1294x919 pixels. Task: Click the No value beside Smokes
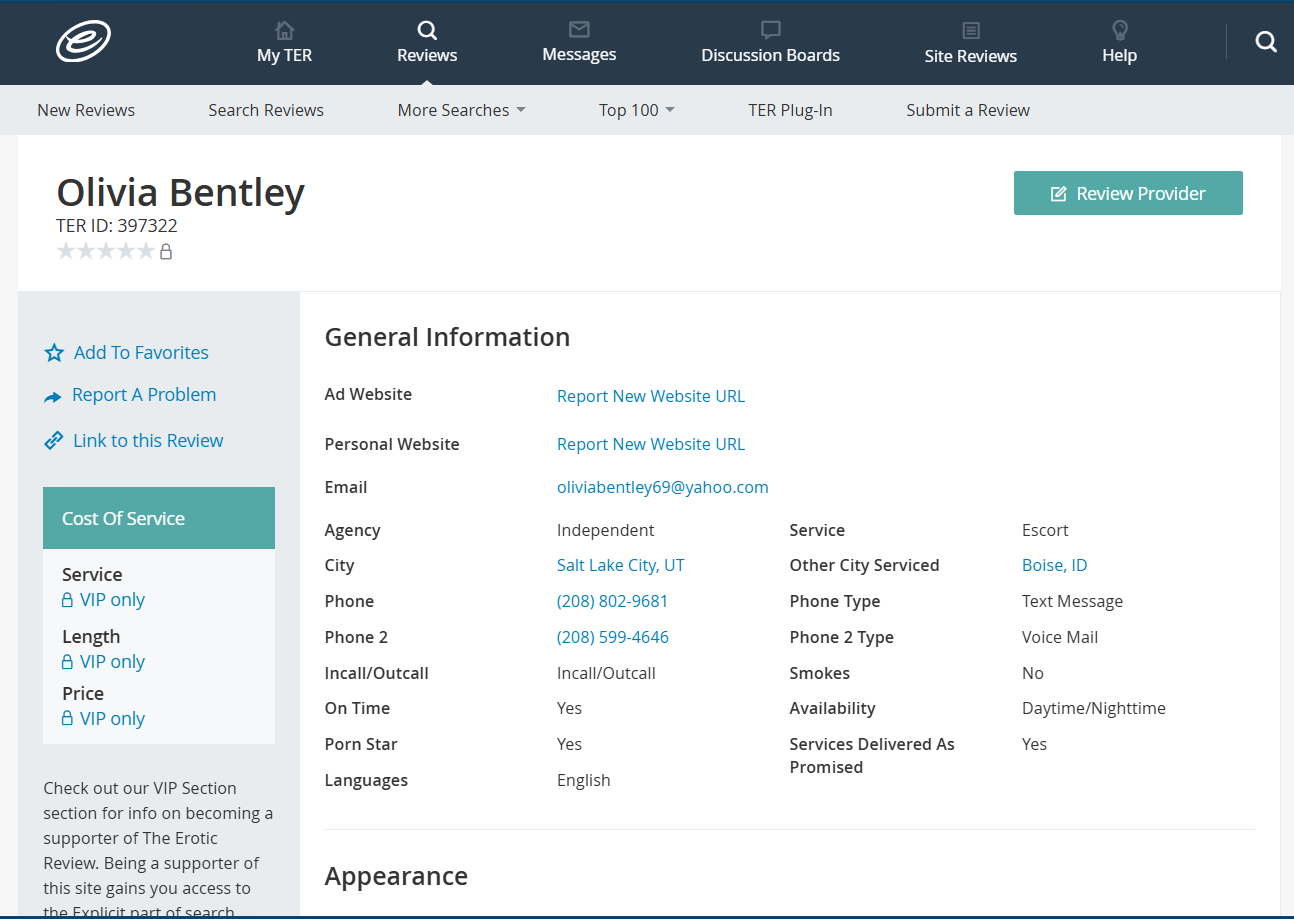point(1033,673)
